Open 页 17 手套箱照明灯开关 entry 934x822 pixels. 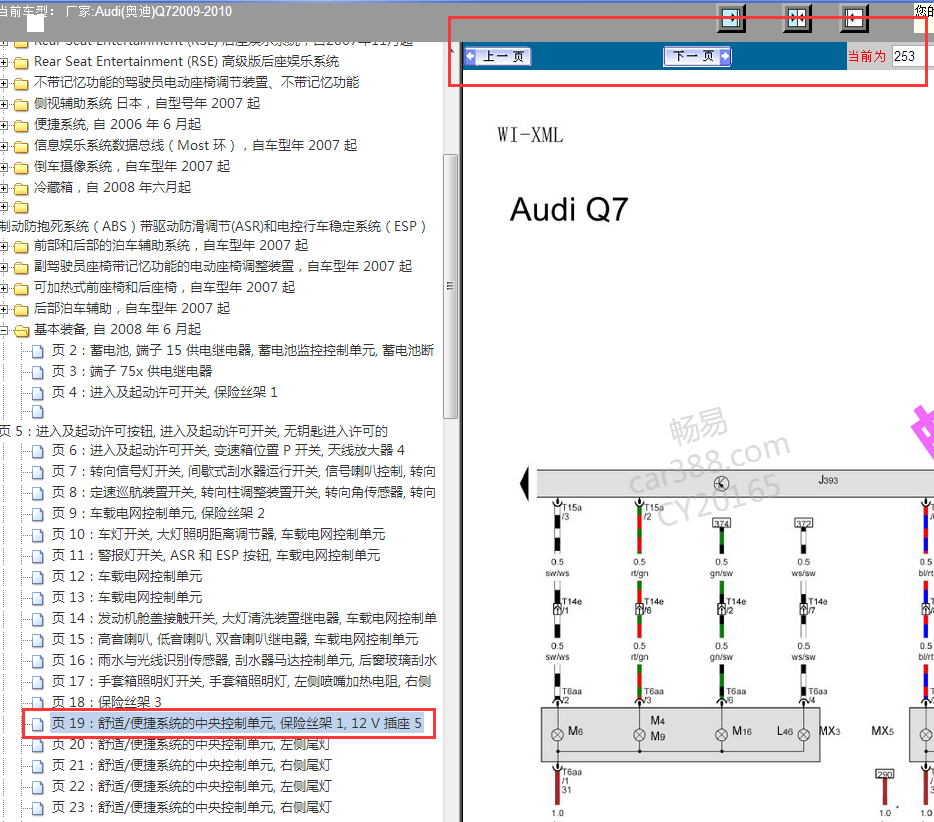241,681
